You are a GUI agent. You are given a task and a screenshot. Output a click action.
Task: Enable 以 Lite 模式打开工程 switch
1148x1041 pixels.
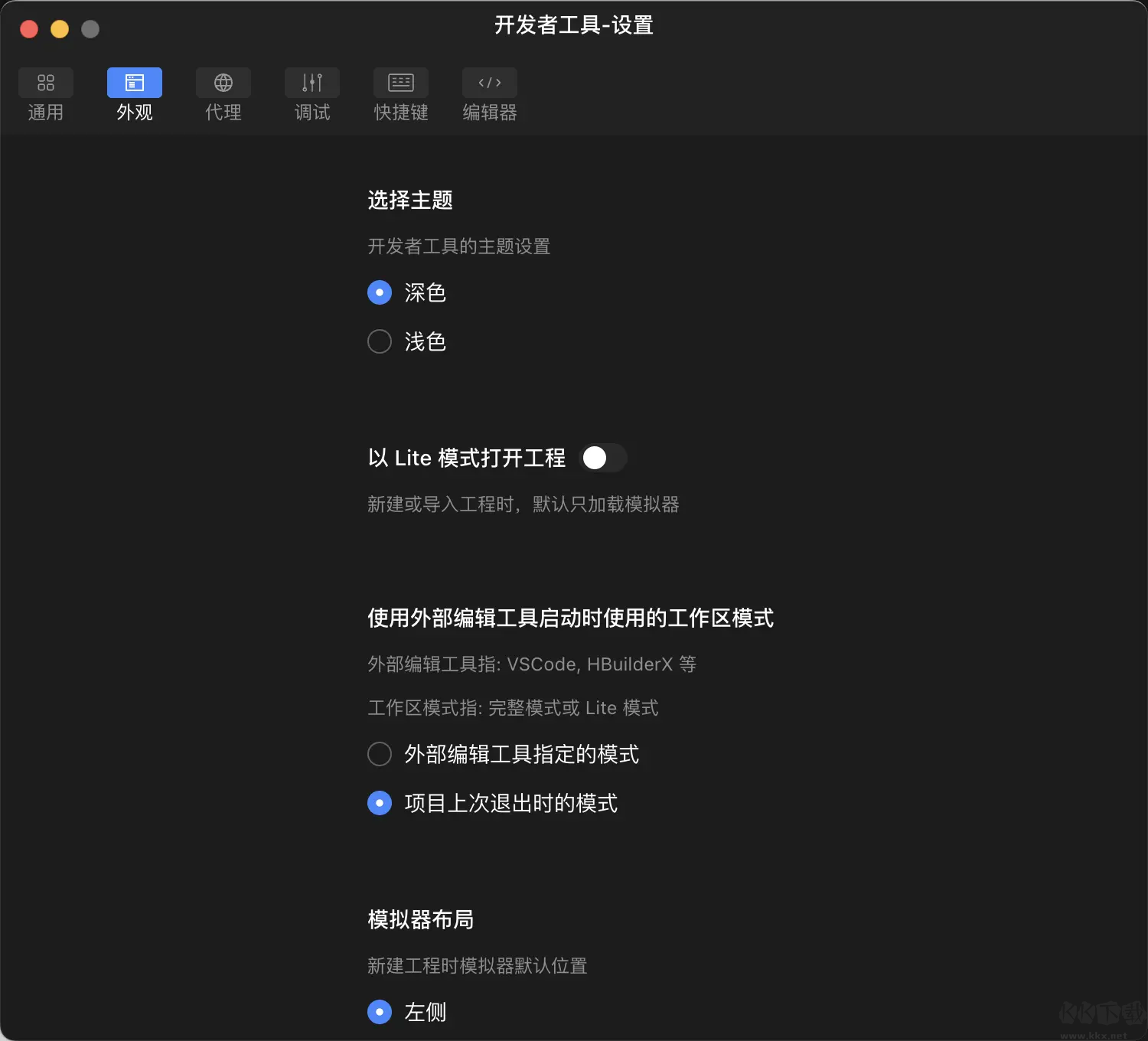point(604,458)
